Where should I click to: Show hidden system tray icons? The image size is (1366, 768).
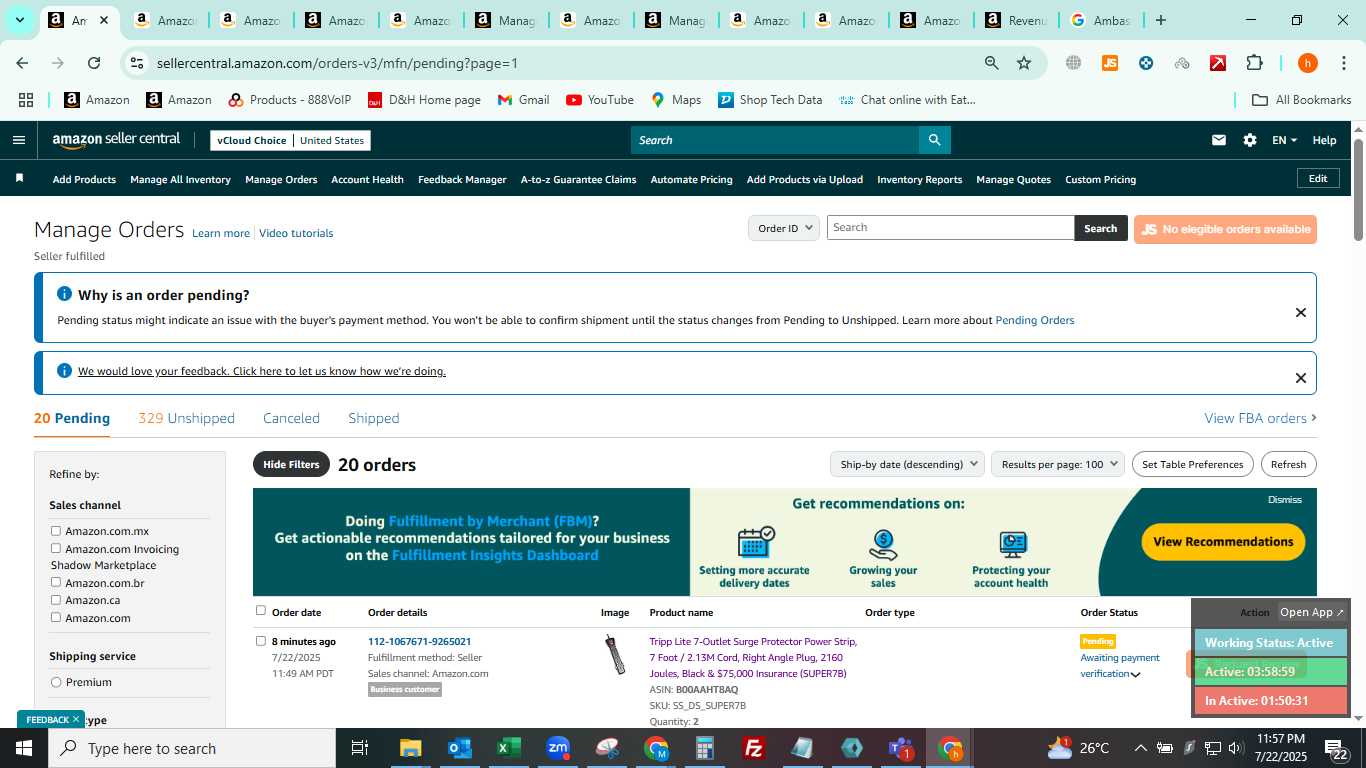click(x=1140, y=748)
